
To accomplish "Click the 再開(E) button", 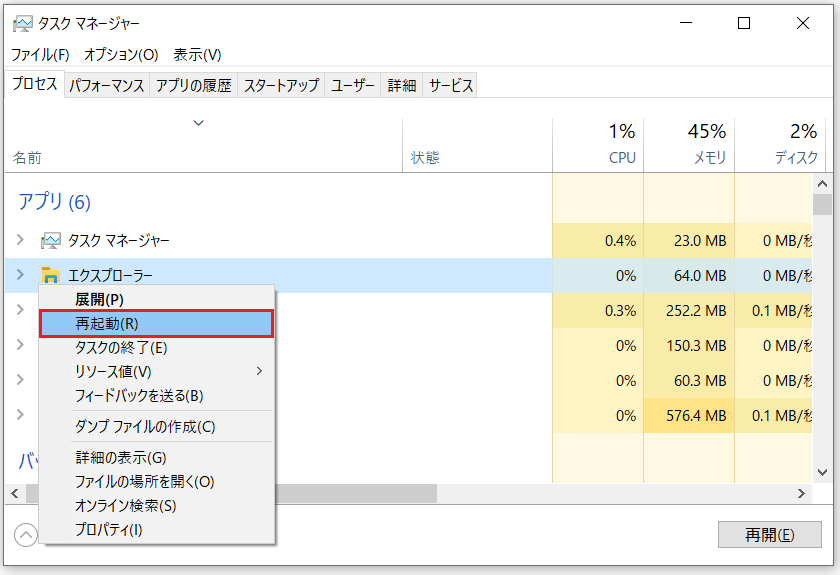I will pos(769,534).
